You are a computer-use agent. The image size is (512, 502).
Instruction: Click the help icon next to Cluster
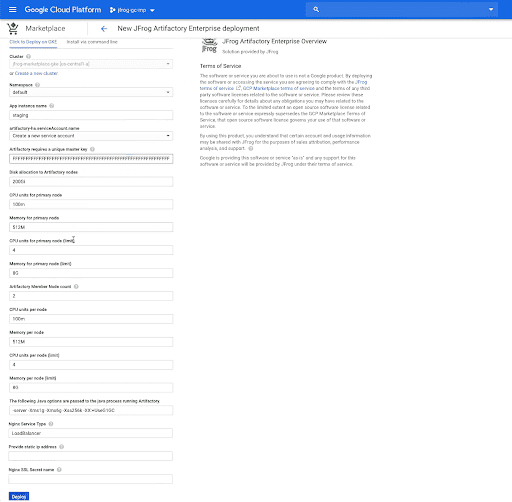29,56
